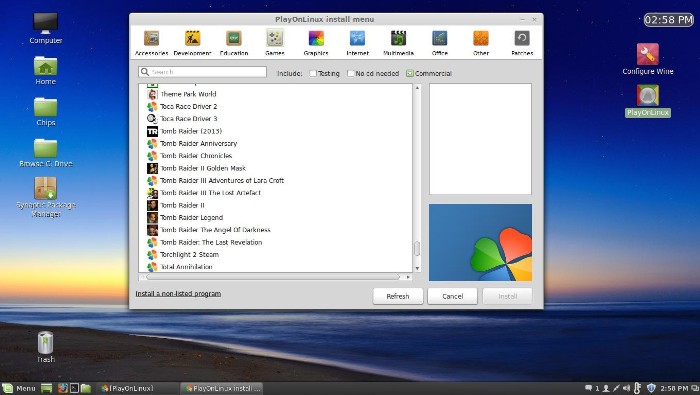
Task: Click the horizontal scroll right arrow
Action: [408, 277]
